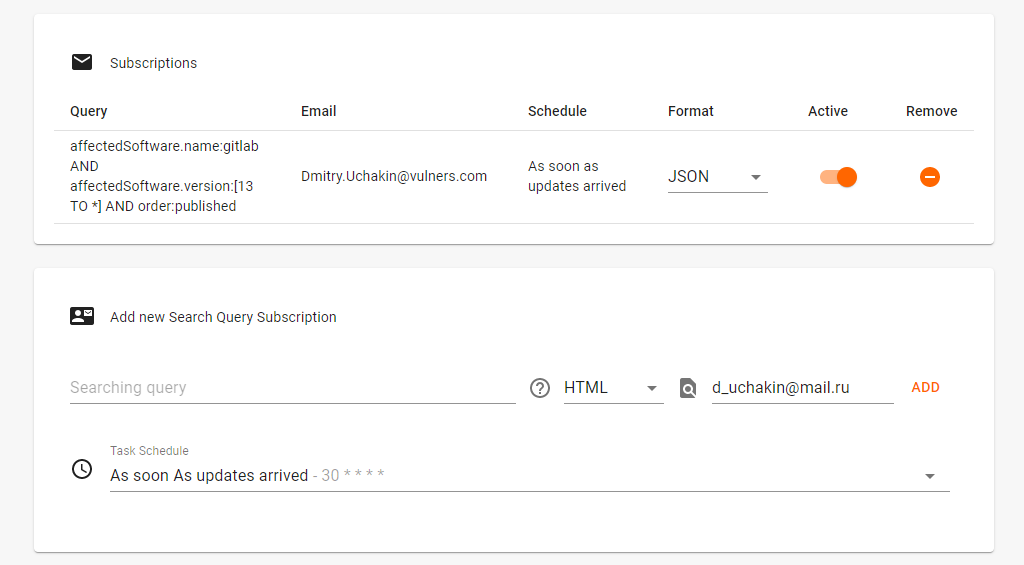The width and height of the screenshot is (1024, 565).
Task: Click the Schedule column header
Action: pos(557,111)
